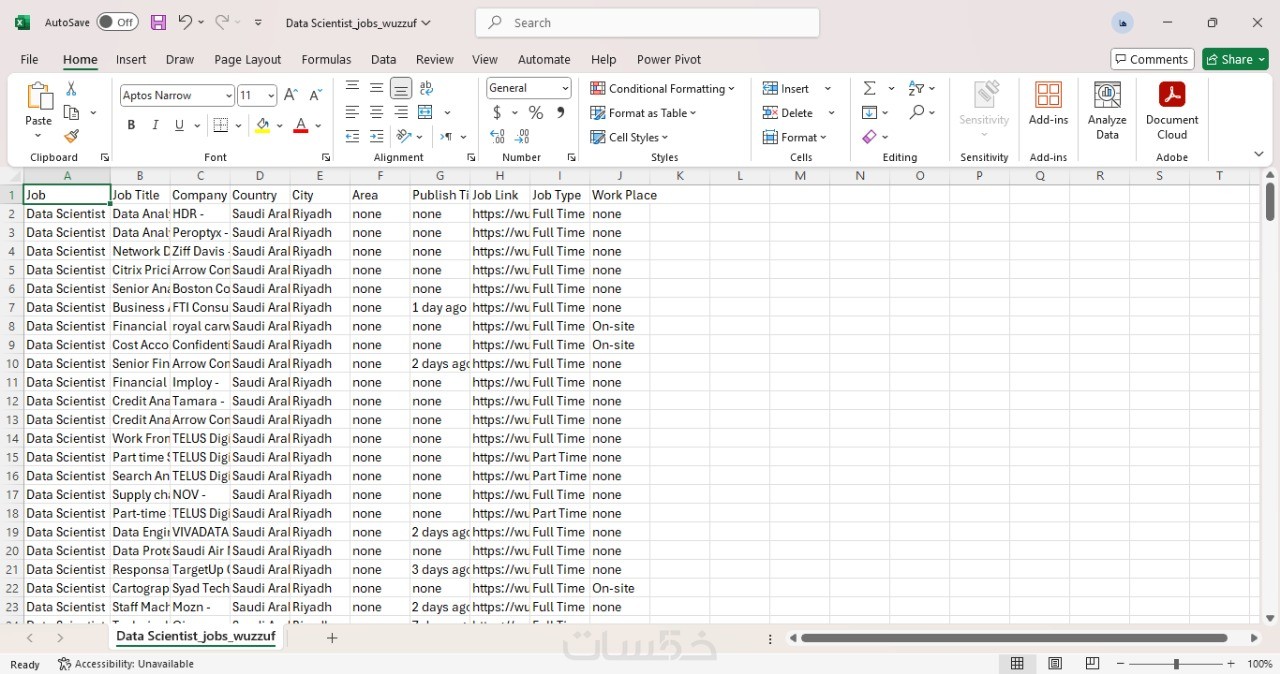Expand the Conditional Formatting menu
The height and width of the screenshot is (674, 1280).
pyautogui.click(x=663, y=88)
